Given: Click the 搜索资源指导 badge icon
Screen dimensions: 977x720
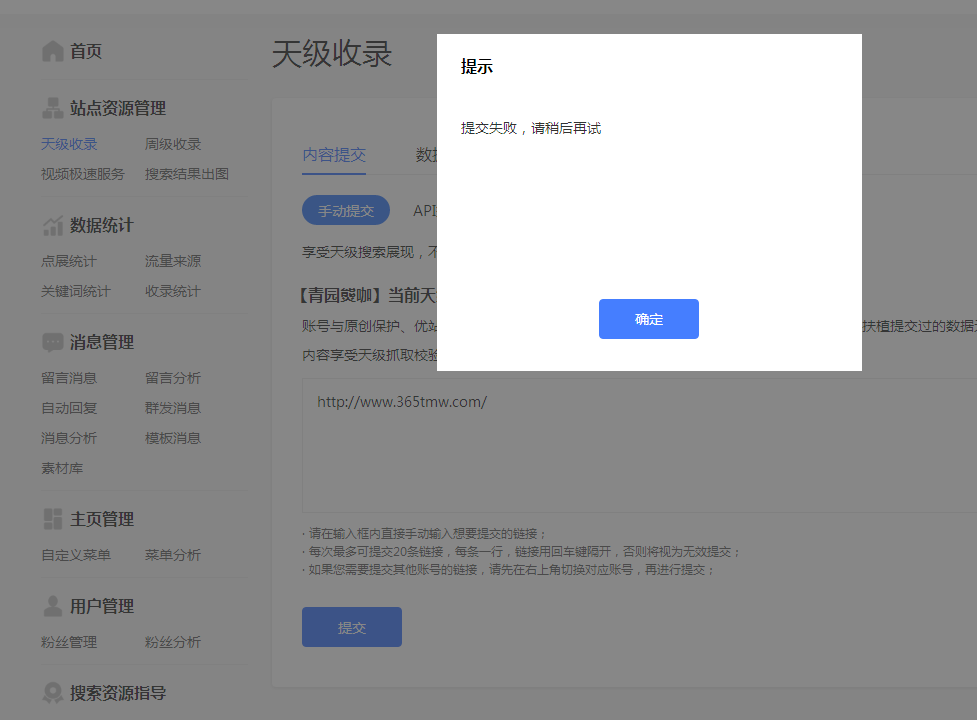Looking at the screenshot, I should coord(53,693).
